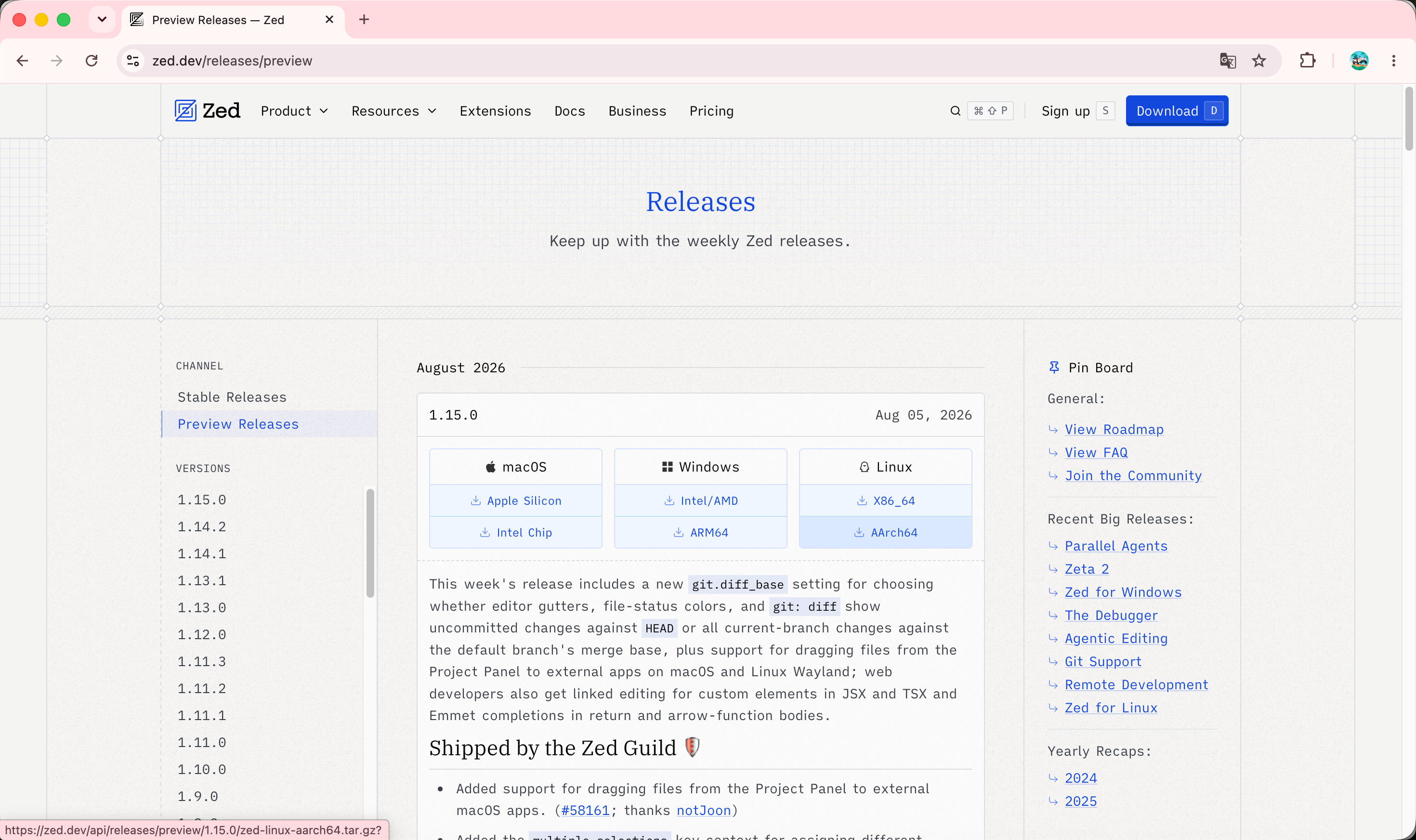The height and width of the screenshot is (840, 1416).
Task: Open the Docs nav item
Action: pos(569,111)
